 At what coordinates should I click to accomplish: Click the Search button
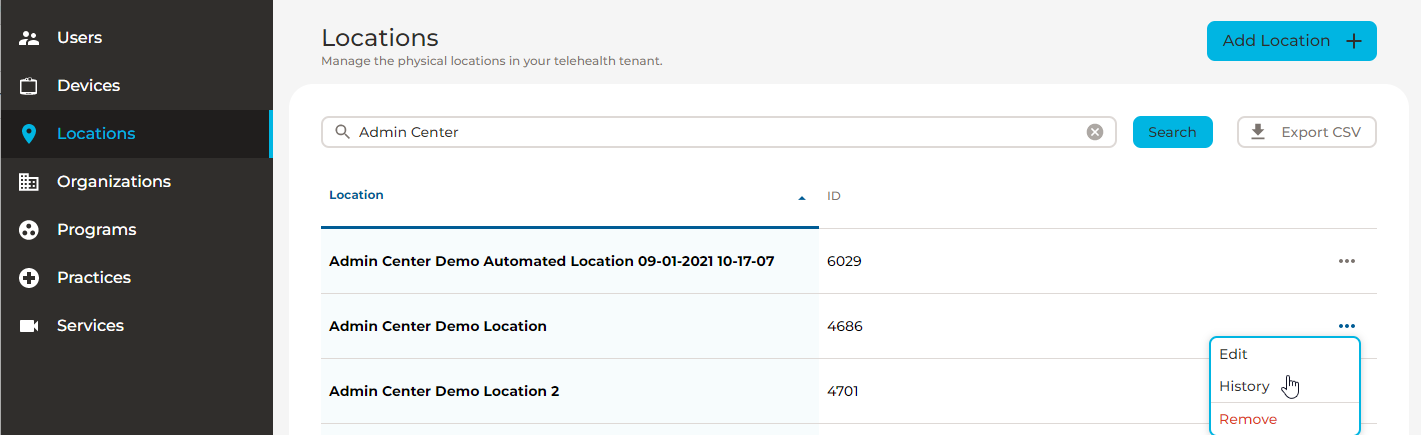tap(1172, 132)
